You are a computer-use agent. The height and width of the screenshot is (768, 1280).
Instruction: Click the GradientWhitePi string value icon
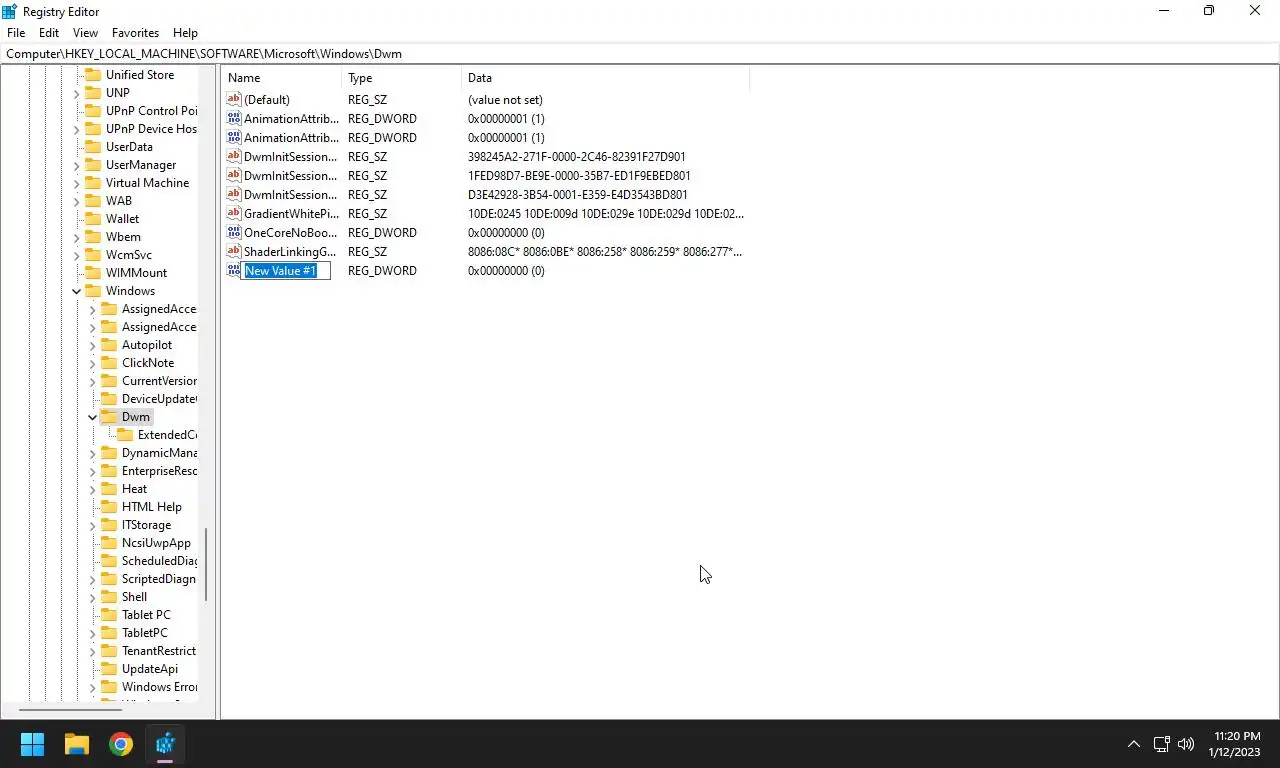tap(234, 213)
